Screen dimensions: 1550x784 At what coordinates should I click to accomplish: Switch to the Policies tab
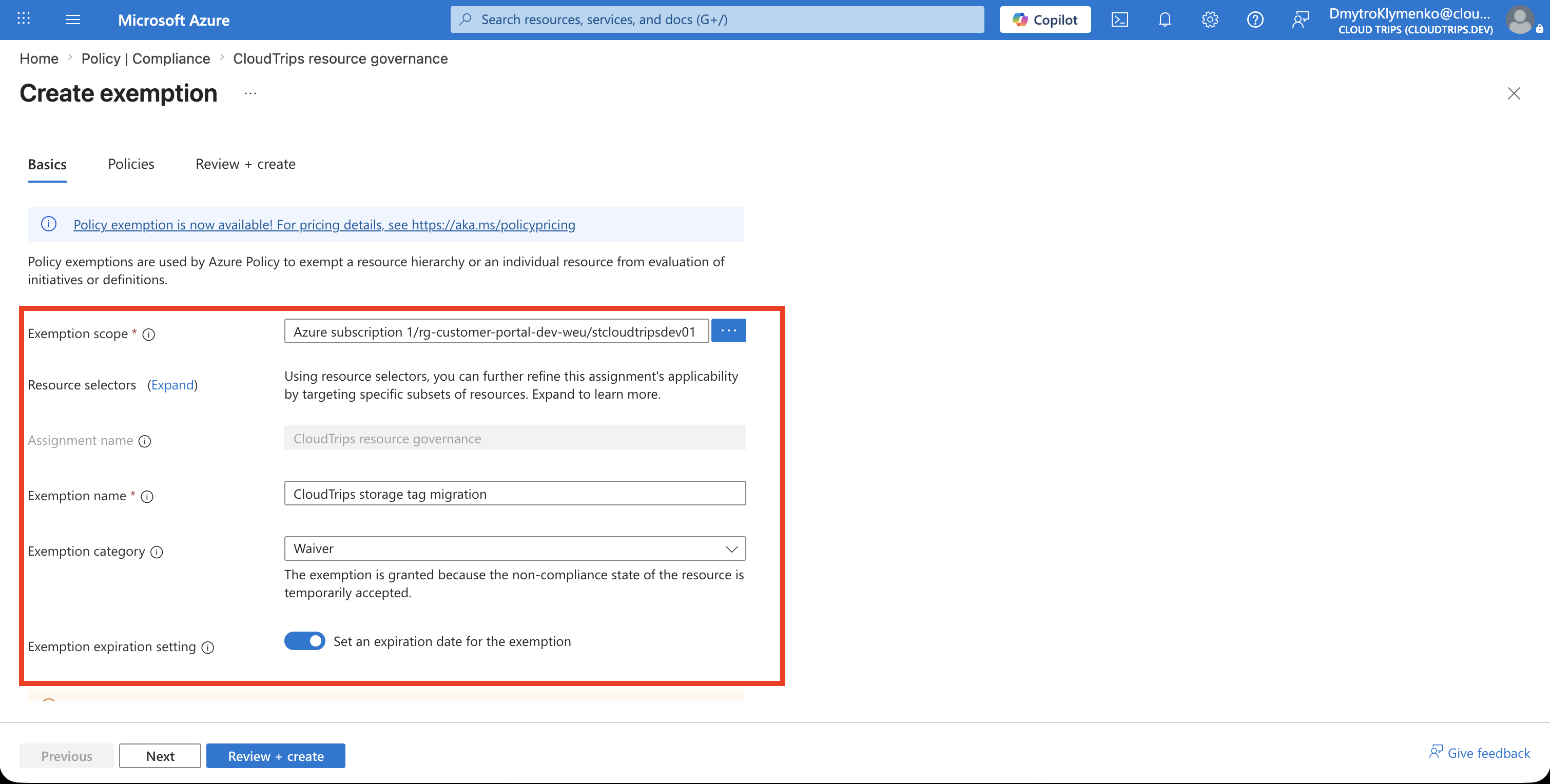tap(131, 164)
